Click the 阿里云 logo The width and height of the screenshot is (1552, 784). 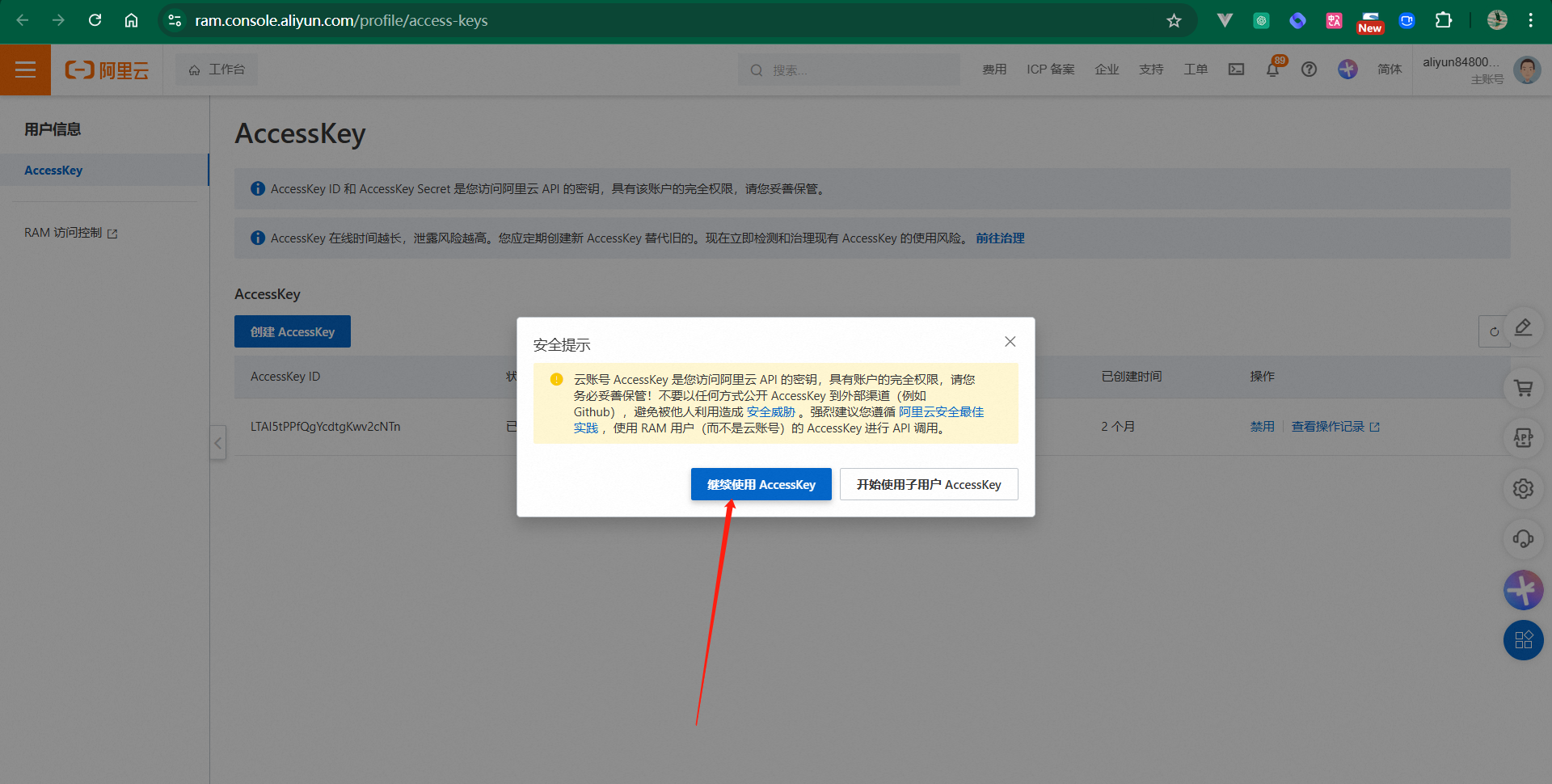click(x=107, y=70)
